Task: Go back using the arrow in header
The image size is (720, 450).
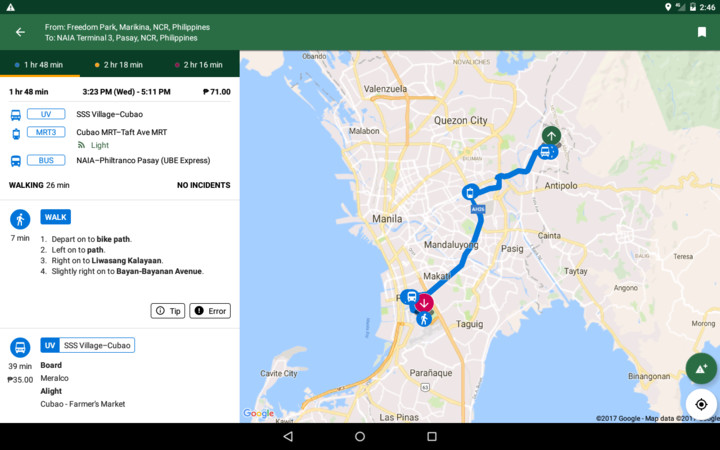Action: pyautogui.click(x=20, y=32)
